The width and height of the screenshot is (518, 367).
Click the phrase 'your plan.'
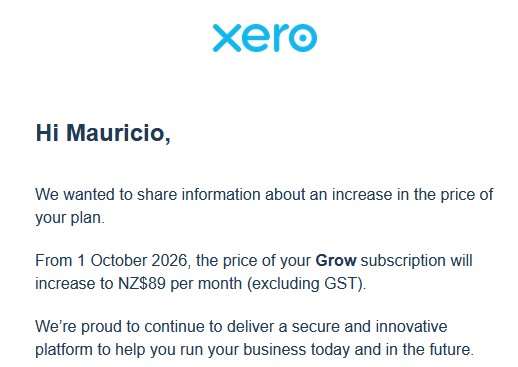(70, 218)
